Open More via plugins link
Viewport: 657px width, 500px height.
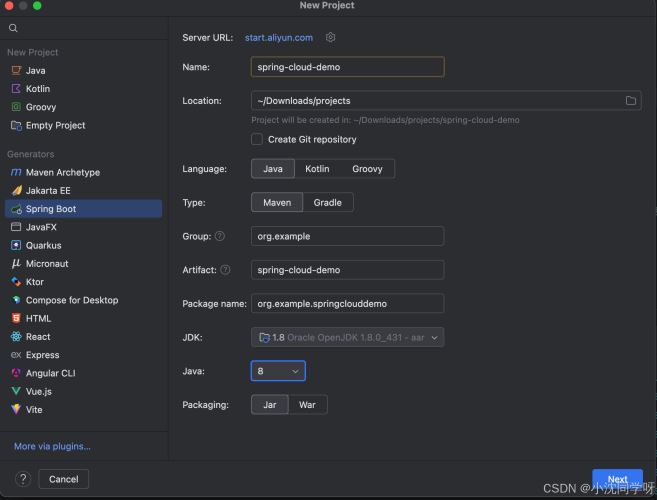52,446
